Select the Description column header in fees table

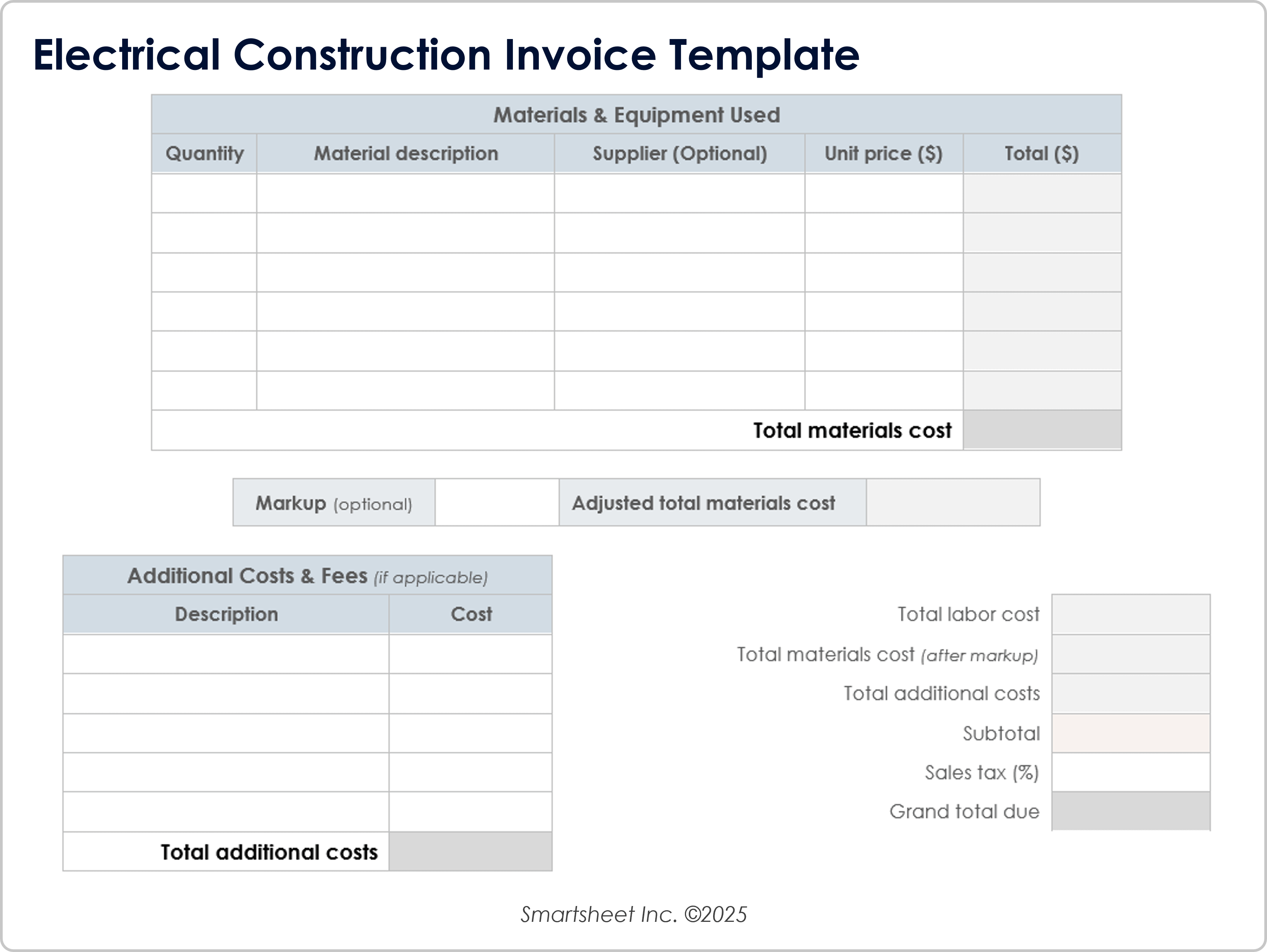click(x=226, y=614)
